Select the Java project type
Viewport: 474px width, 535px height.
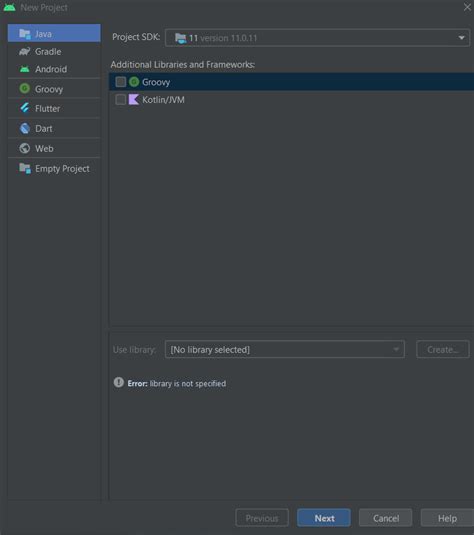[54, 33]
